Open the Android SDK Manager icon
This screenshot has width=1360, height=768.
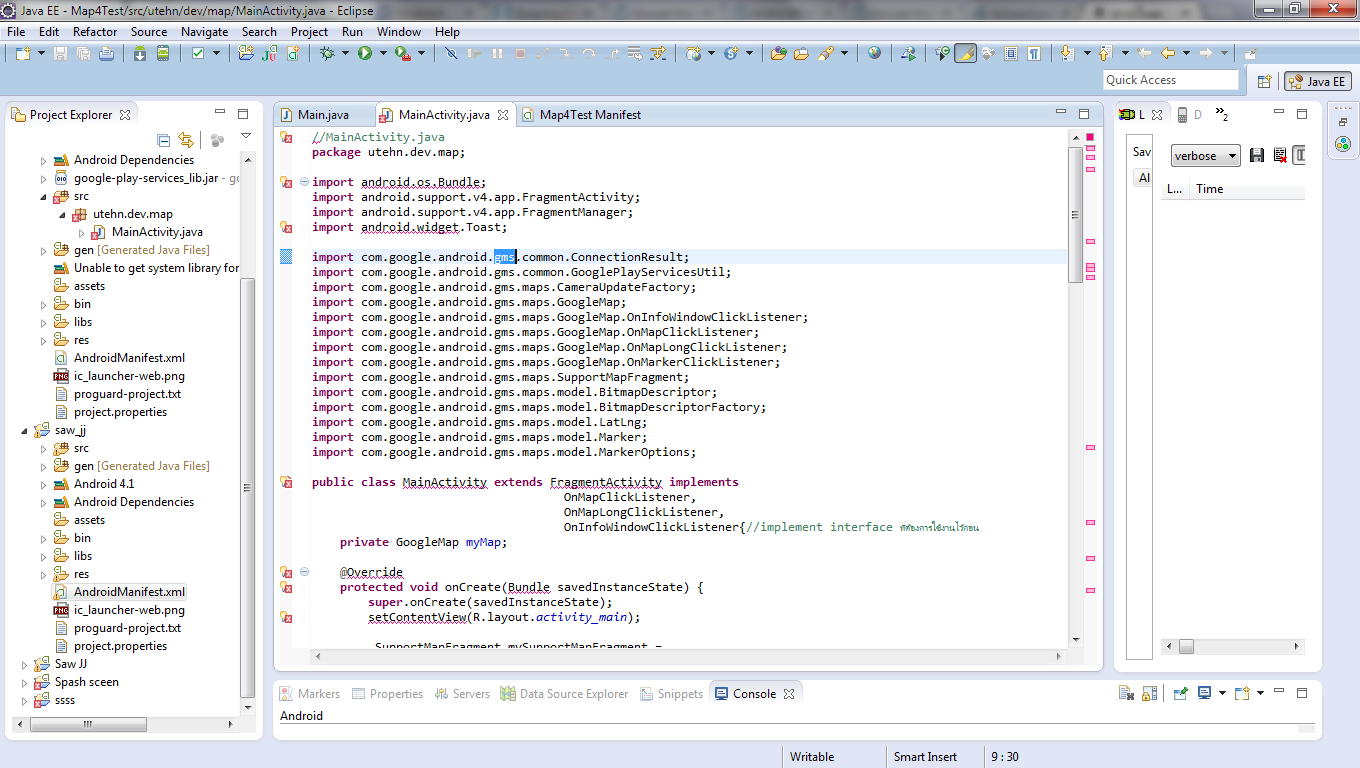[140, 53]
